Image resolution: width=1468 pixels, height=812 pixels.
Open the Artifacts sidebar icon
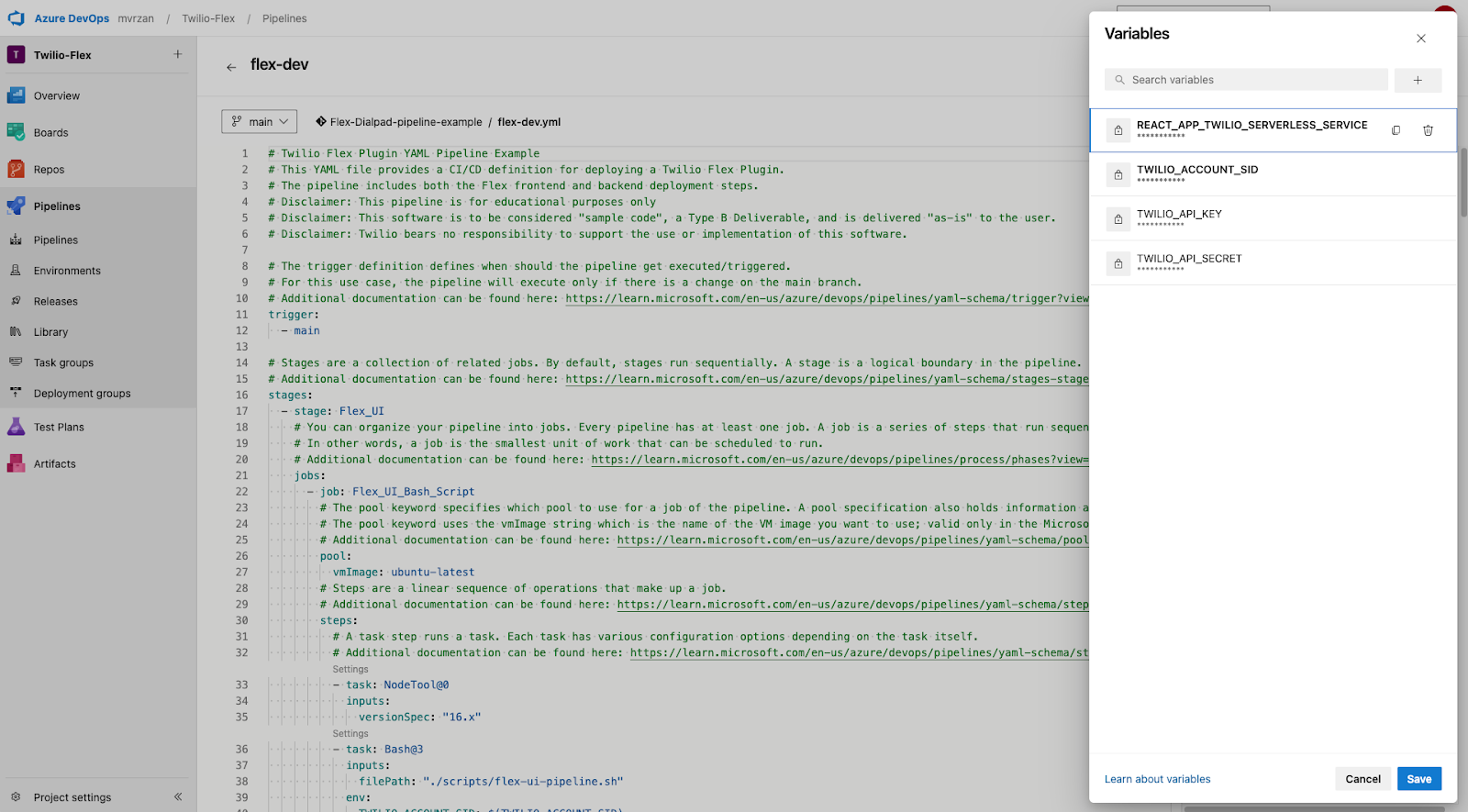coord(16,463)
